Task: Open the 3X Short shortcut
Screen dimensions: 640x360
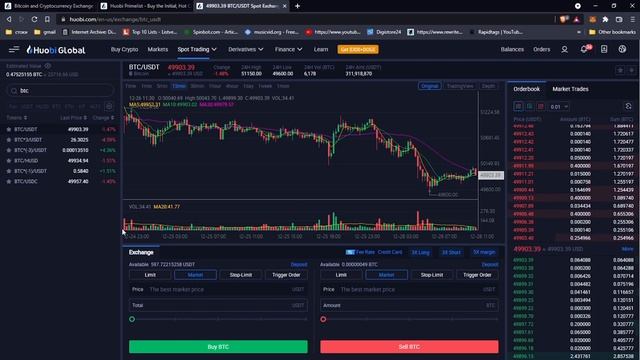Action: (x=451, y=252)
